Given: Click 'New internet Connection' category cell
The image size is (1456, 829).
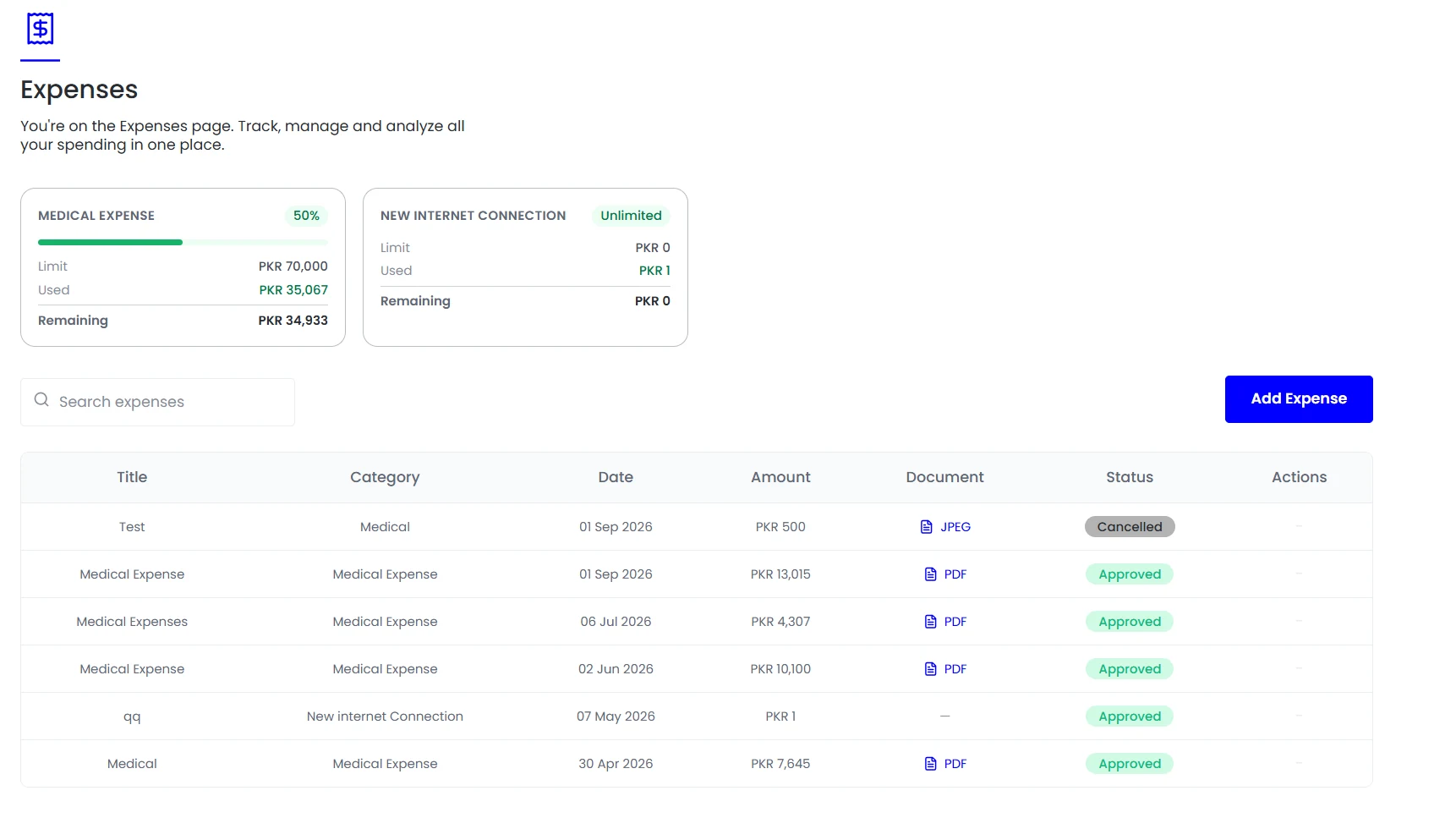Looking at the screenshot, I should [x=385, y=716].
